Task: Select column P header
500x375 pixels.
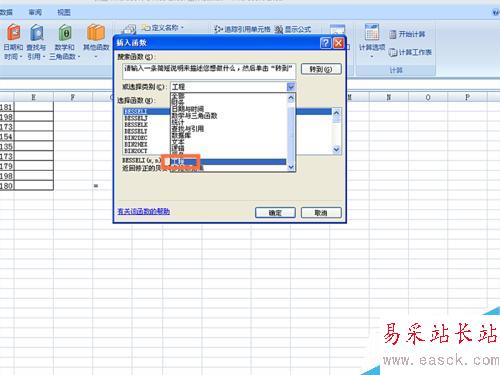Action: [x=467, y=97]
